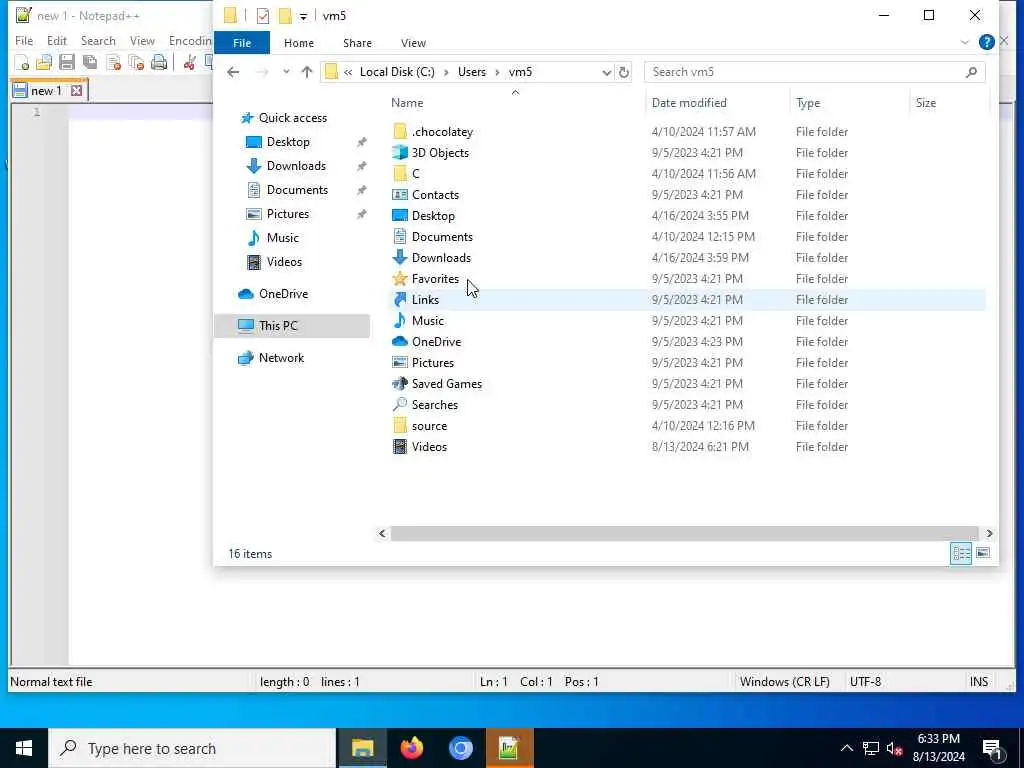Image resolution: width=1024 pixels, height=768 pixels.
Task: Go back in Explorer navigation
Action: pyautogui.click(x=233, y=72)
